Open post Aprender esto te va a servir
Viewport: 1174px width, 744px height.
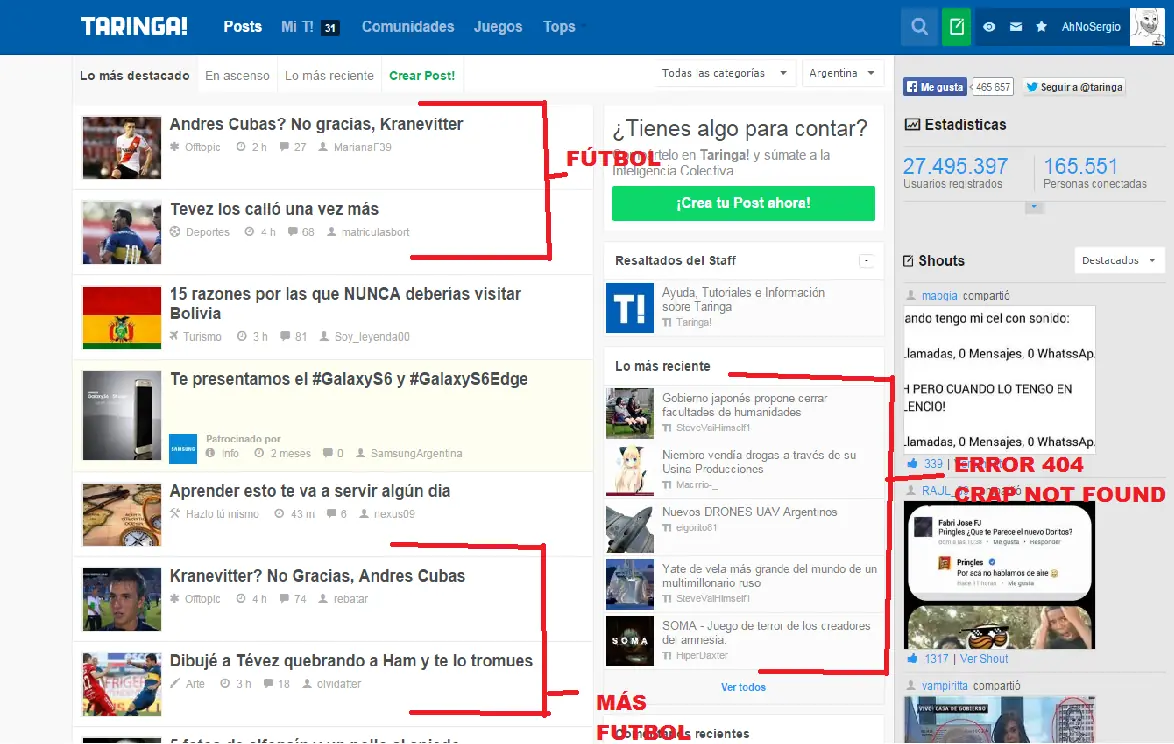[309, 491]
